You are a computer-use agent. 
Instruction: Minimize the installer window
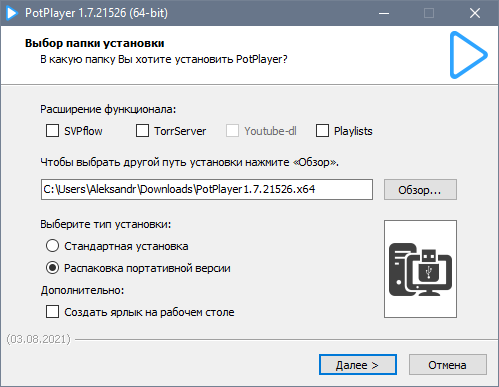(384, 13)
